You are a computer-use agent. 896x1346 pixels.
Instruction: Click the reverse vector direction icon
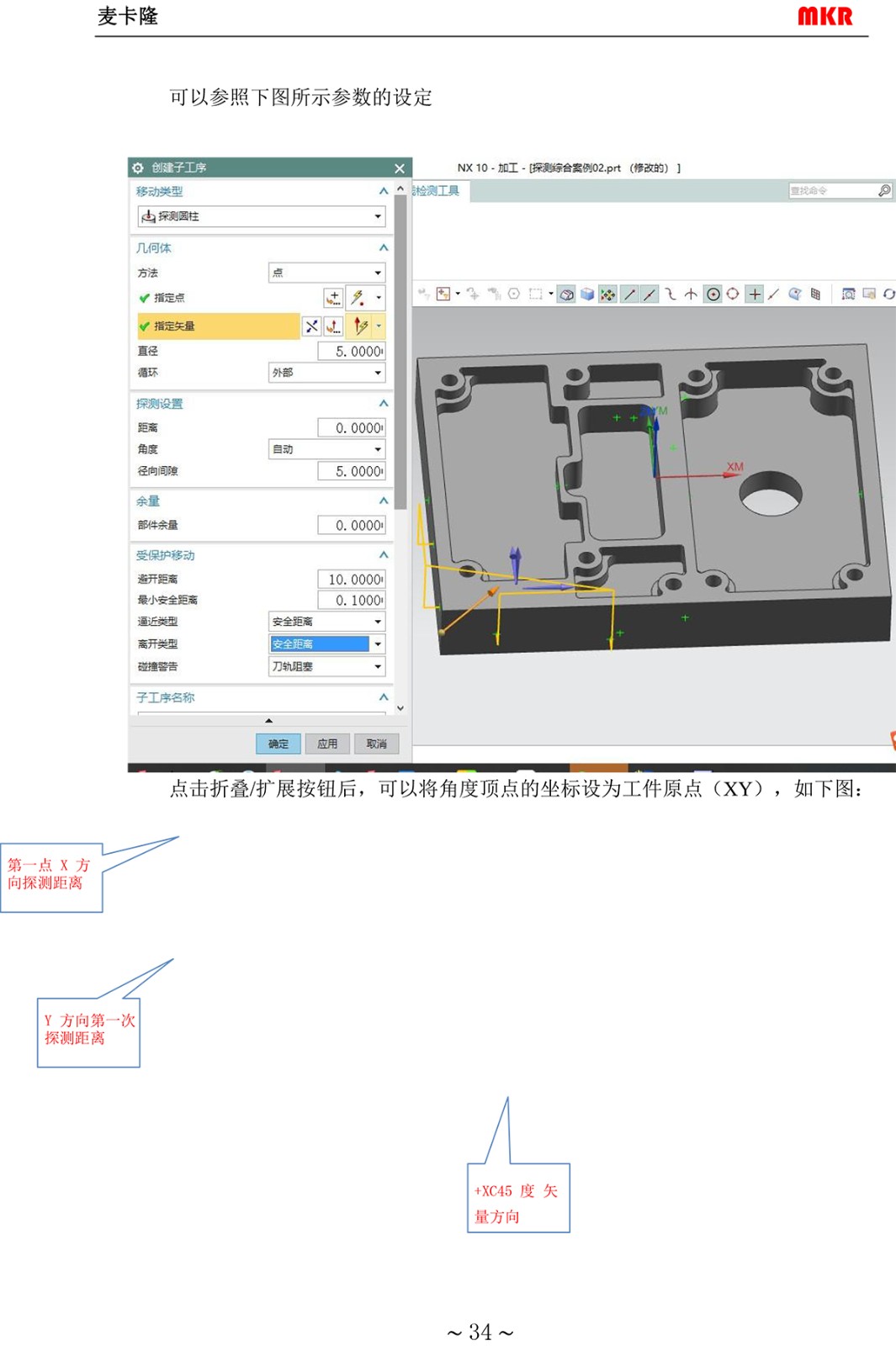pos(311,326)
